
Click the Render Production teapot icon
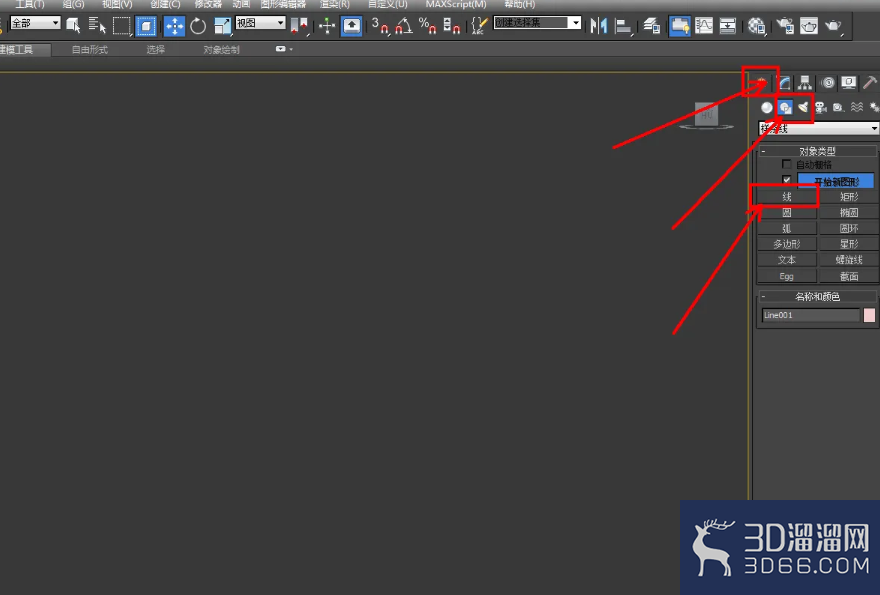point(834,26)
